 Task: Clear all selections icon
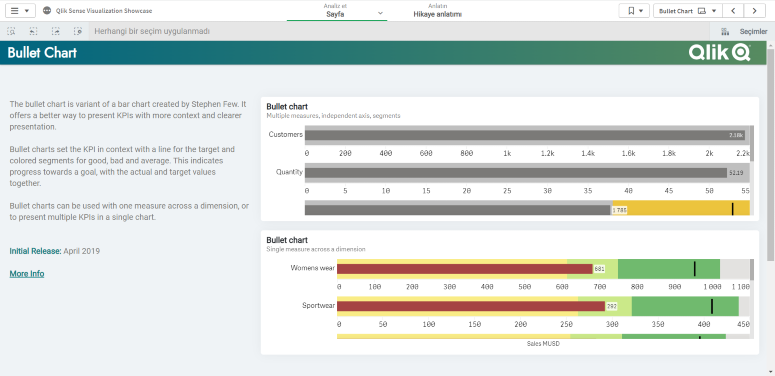click(78, 31)
